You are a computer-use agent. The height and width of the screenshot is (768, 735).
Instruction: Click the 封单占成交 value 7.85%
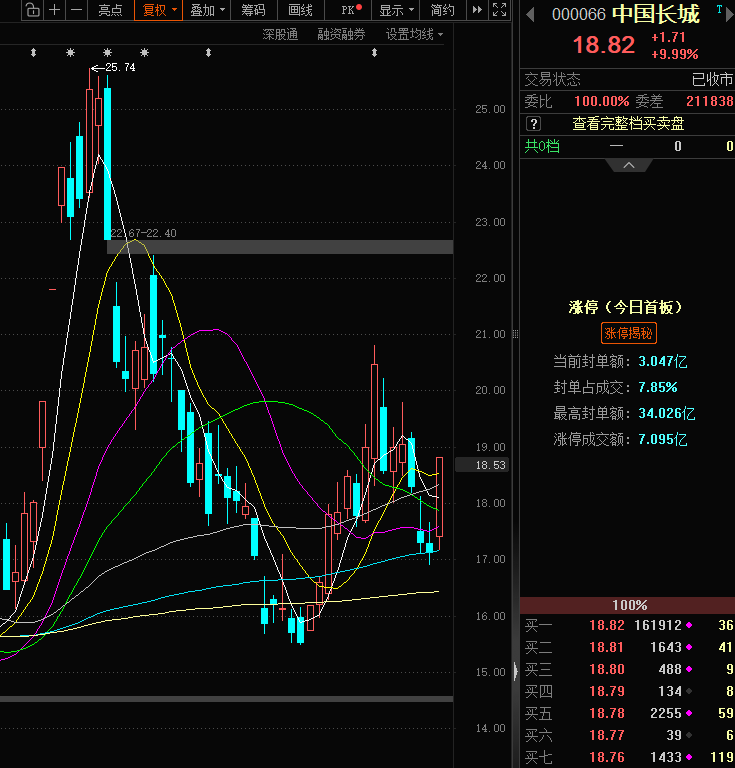click(658, 387)
